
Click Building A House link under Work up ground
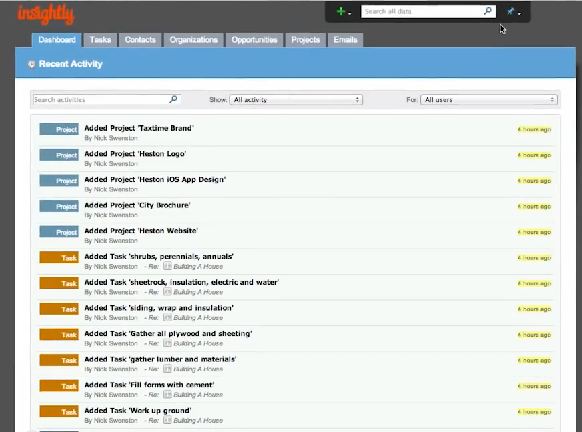click(198, 420)
